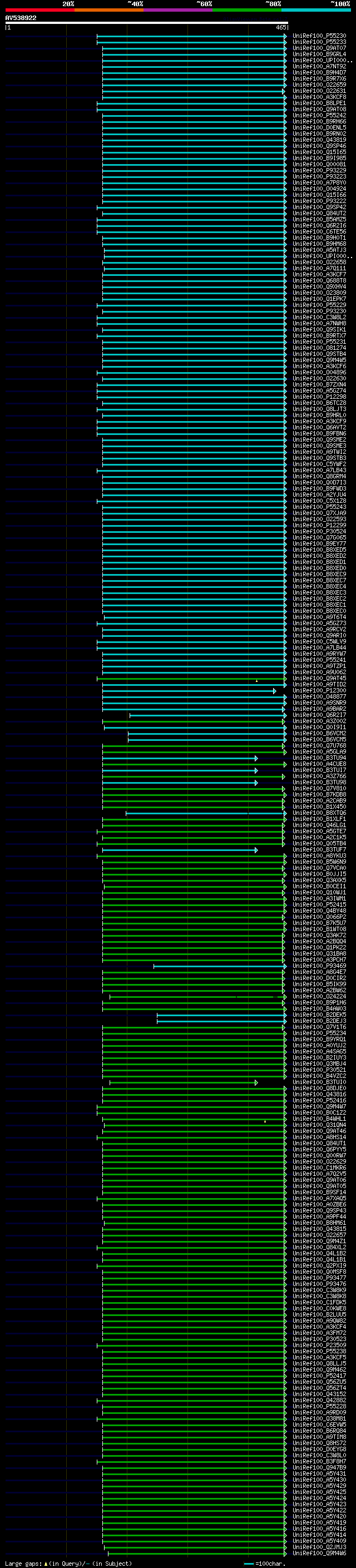Select hit label UniRef100_P52415
This screenshot has height=1568, width=356.
319,905
